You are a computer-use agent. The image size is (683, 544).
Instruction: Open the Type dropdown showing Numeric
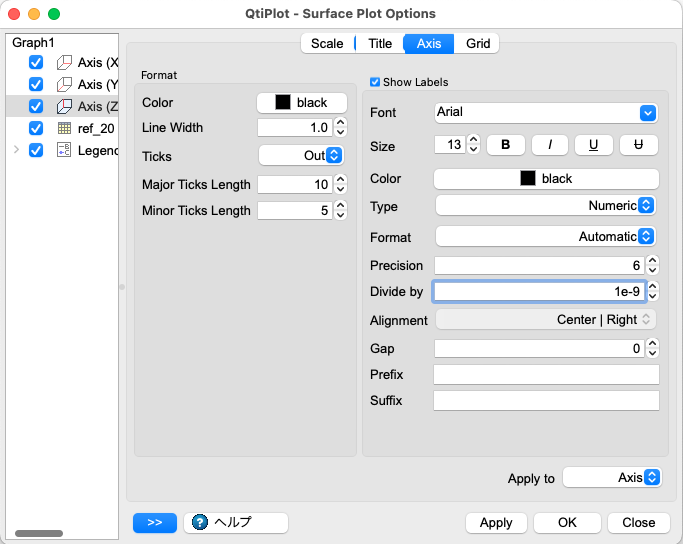(x=545, y=205)
